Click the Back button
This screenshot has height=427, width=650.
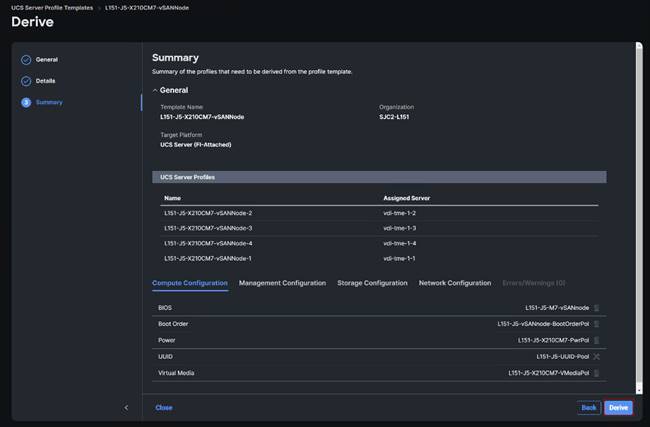(589, 408)
